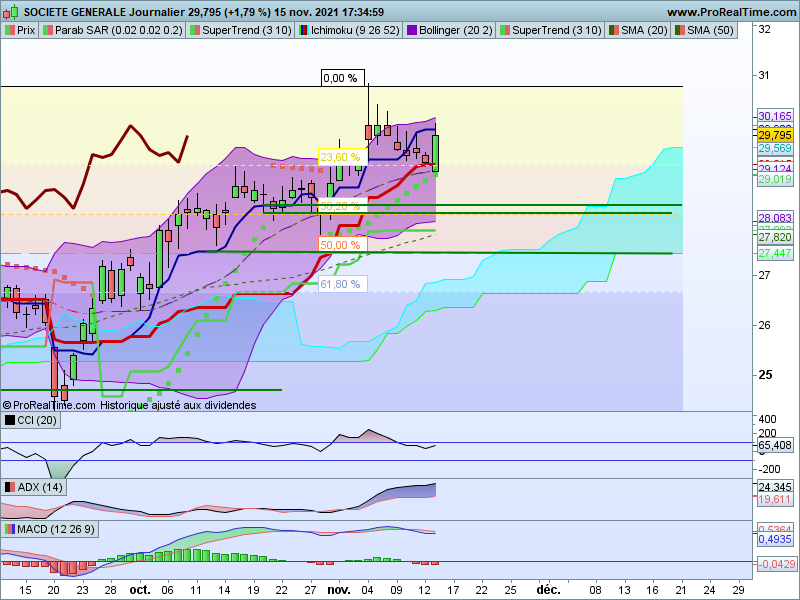
Task: Click the 29,019 green price tag
Action: (x=774, y=179)
